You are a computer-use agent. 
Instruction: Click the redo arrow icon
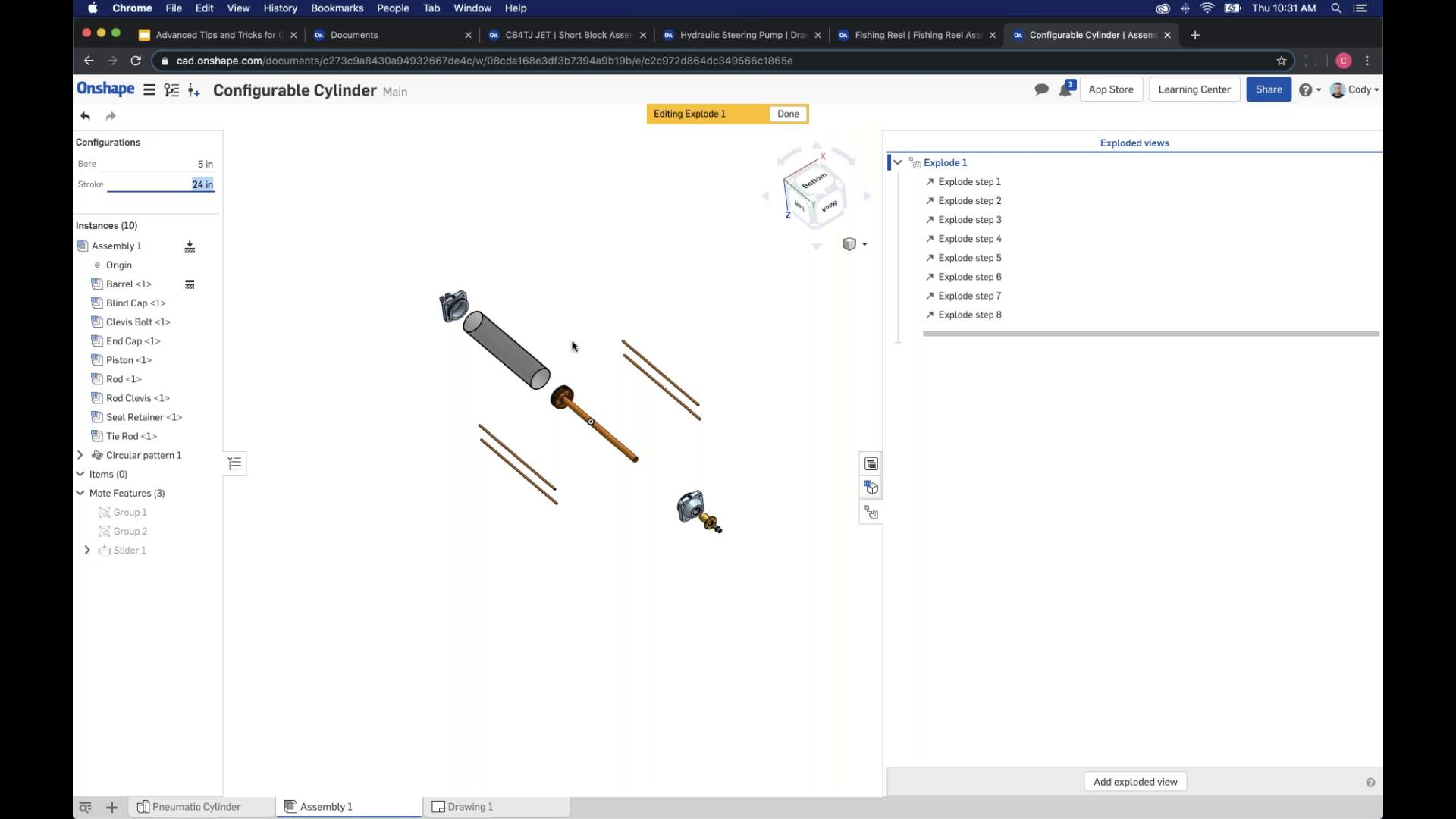point(111,116)
